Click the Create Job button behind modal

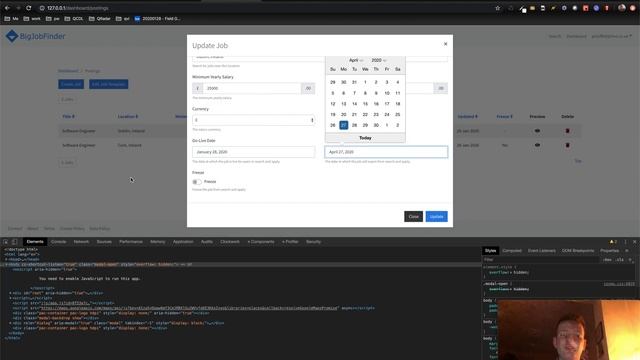(x=71, y=84)
